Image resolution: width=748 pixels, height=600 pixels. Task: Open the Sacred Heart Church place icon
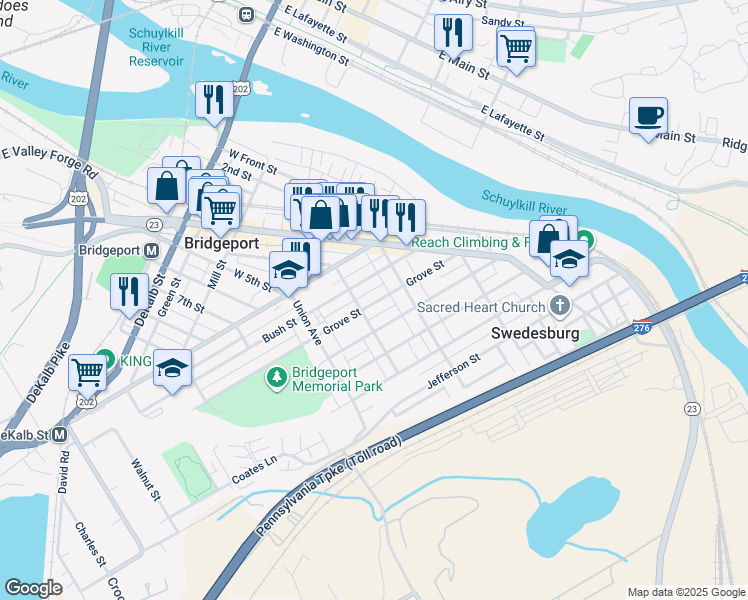click(560, 306)
